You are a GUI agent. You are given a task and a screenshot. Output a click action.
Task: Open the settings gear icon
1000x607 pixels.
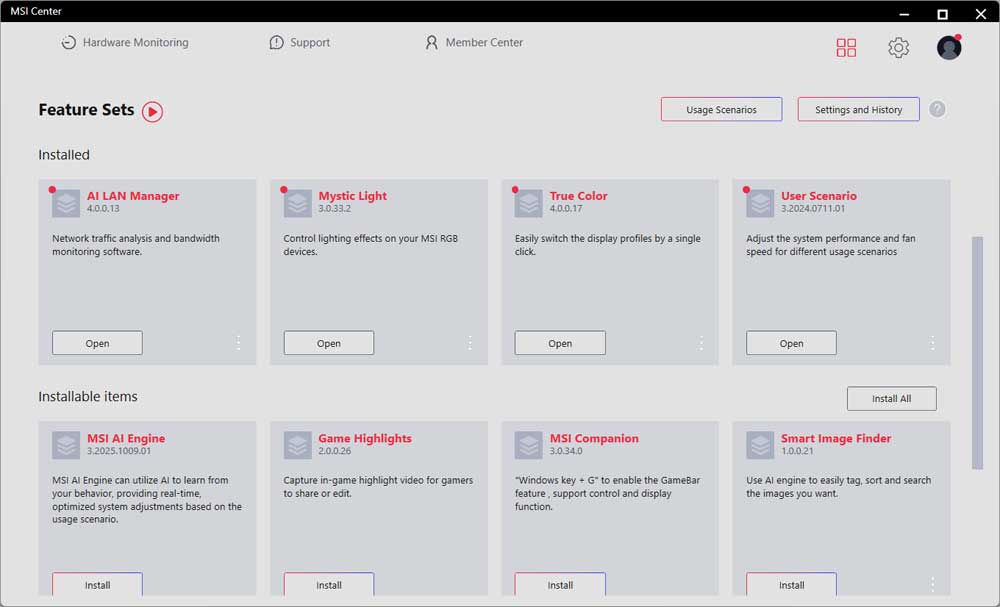898,47
